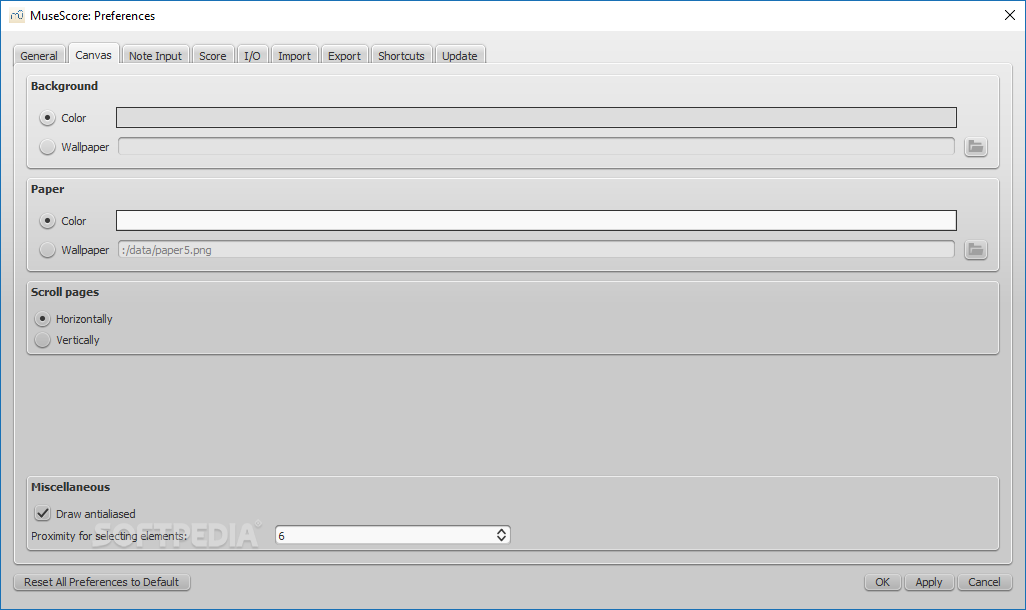Confirm with the OK button

[882, 582]
